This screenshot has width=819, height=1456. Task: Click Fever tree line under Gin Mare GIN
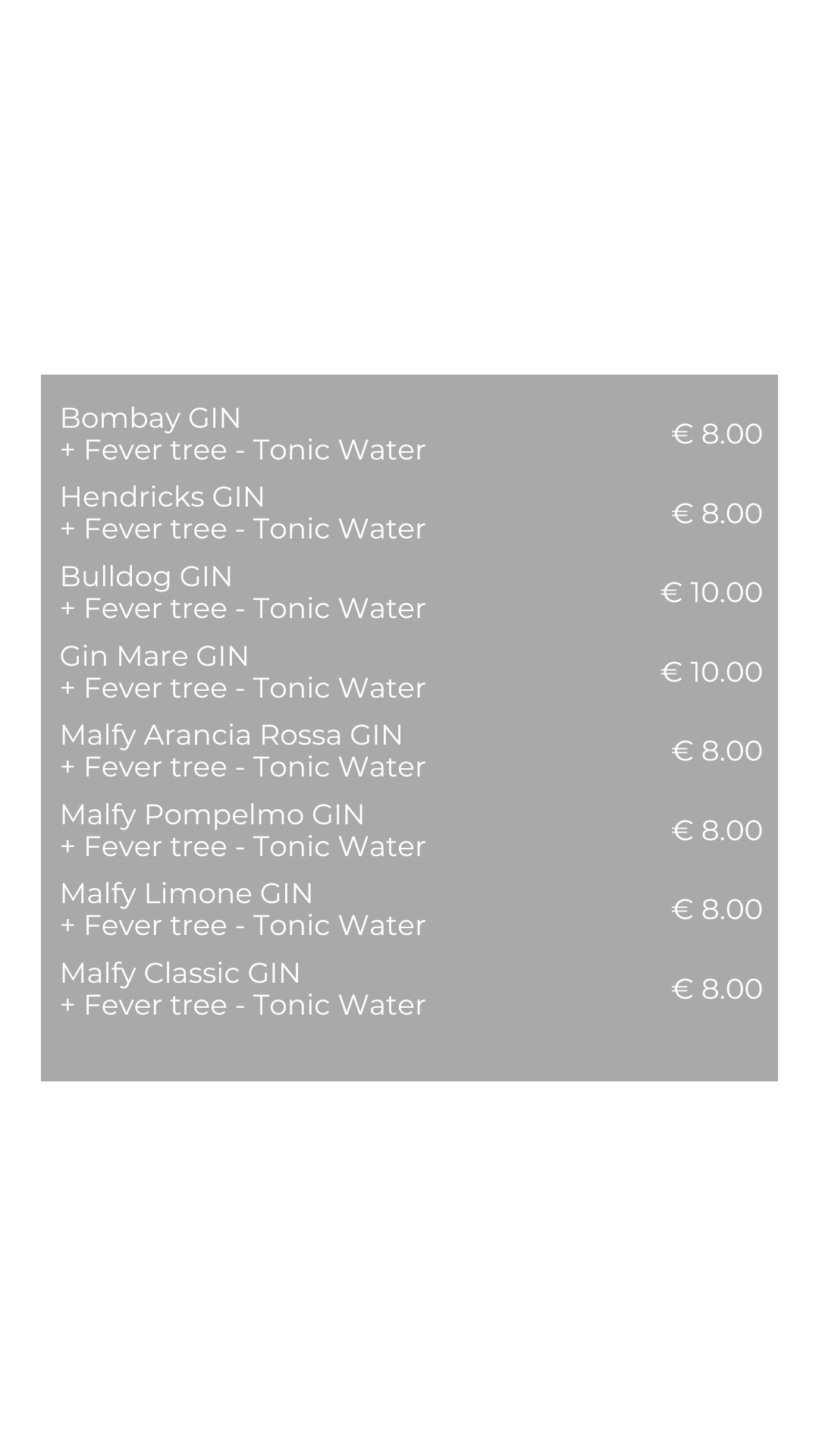(x=243, y=688)
